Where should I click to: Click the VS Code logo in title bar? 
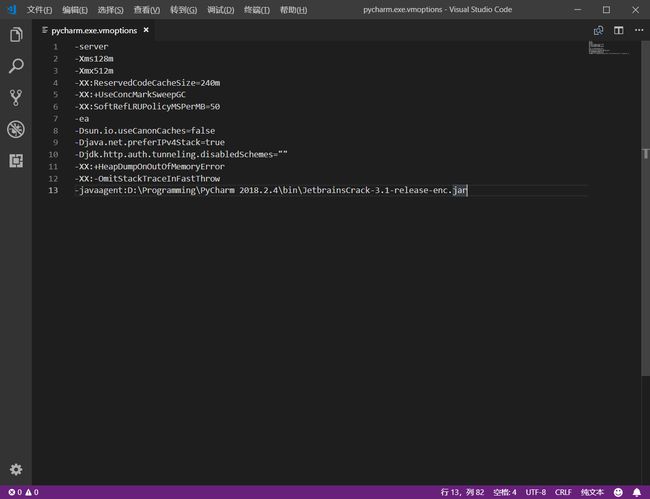click(12, 10)
